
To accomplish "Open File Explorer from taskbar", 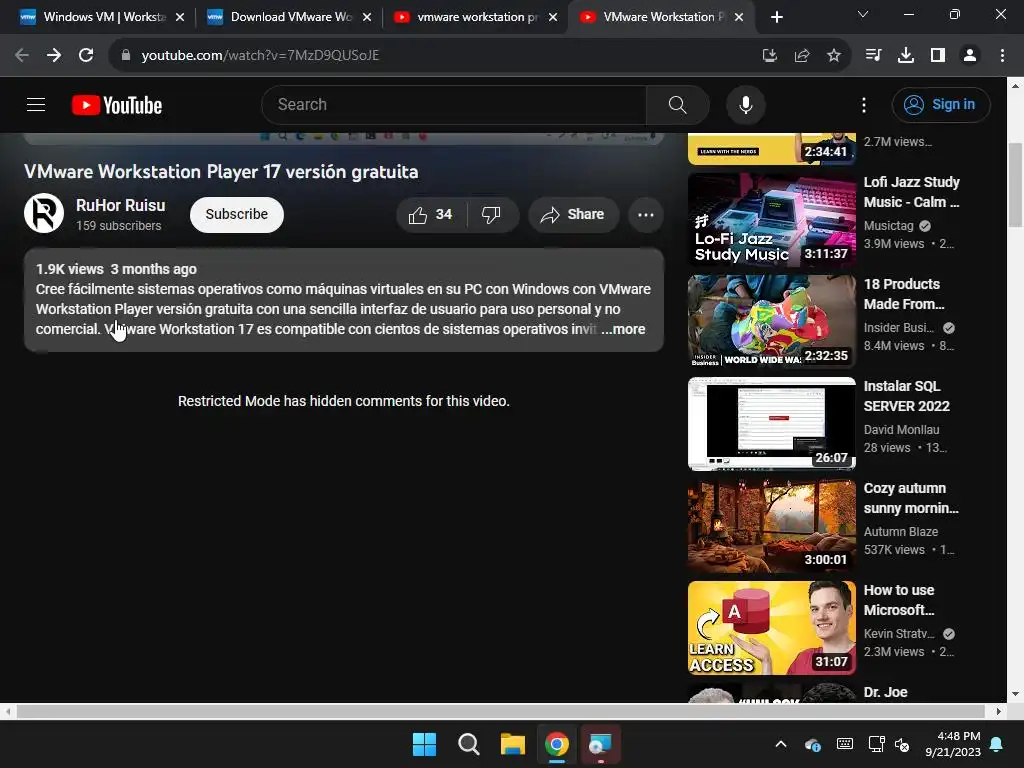I will click(513, 744).
